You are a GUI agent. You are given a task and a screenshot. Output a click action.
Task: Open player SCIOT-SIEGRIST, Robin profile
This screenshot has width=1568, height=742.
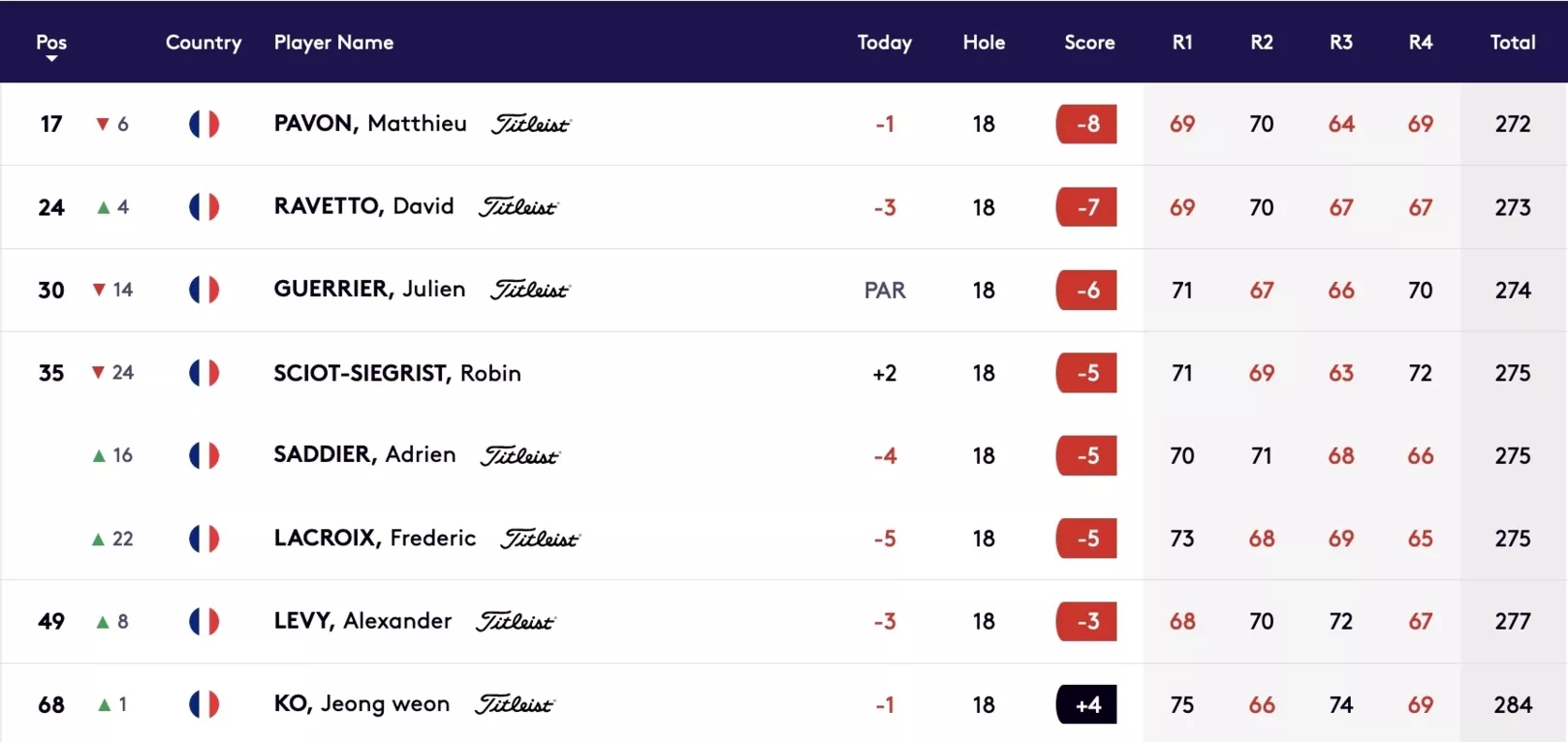(x=397, y=373)
